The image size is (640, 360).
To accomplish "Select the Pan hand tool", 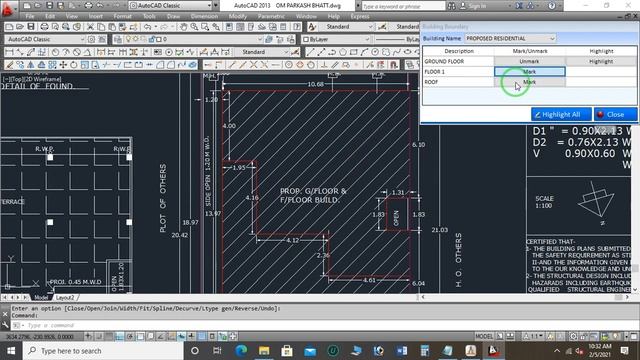I will (x=183, y=27).
